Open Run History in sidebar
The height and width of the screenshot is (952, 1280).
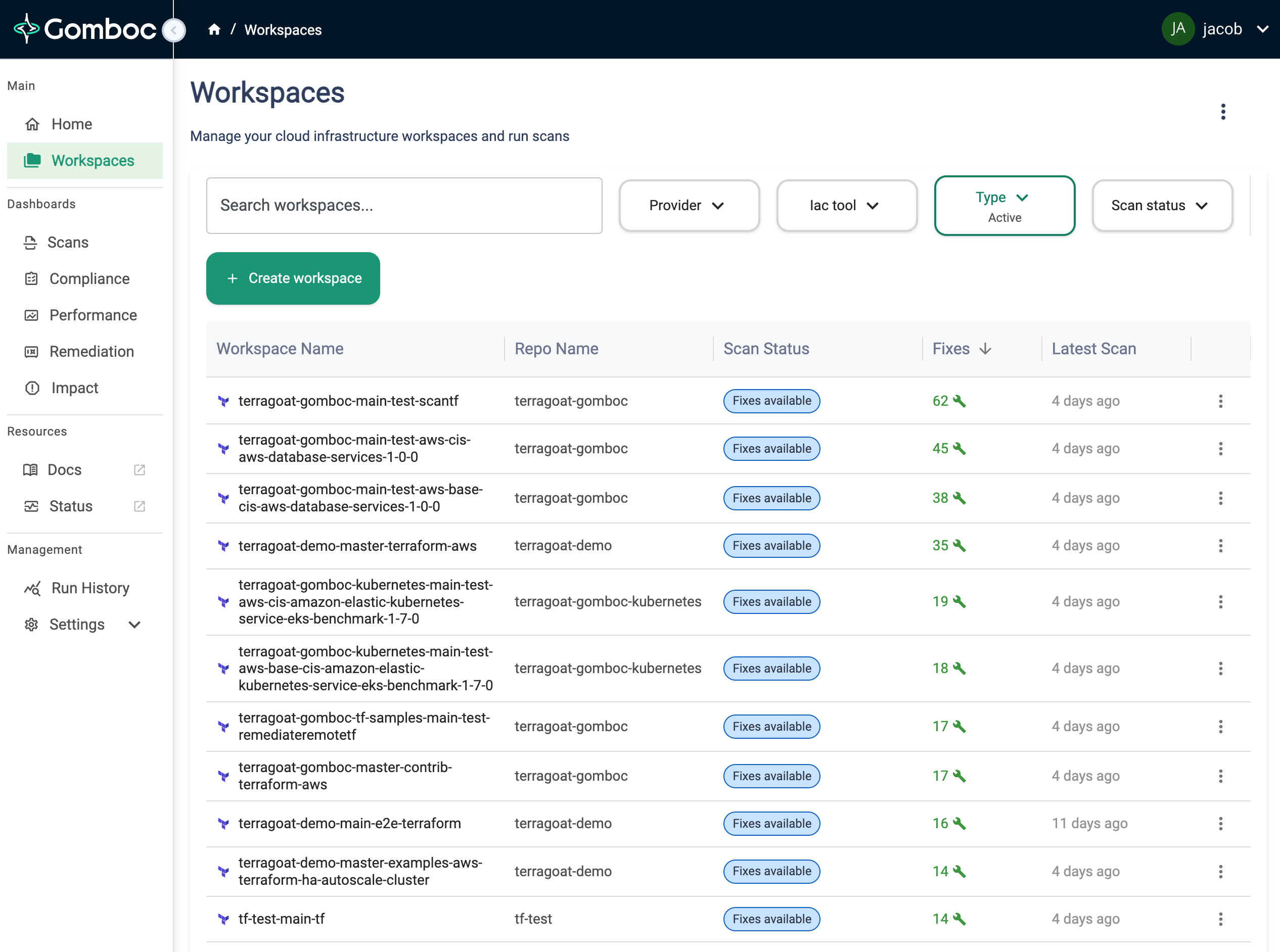[90, 588]
